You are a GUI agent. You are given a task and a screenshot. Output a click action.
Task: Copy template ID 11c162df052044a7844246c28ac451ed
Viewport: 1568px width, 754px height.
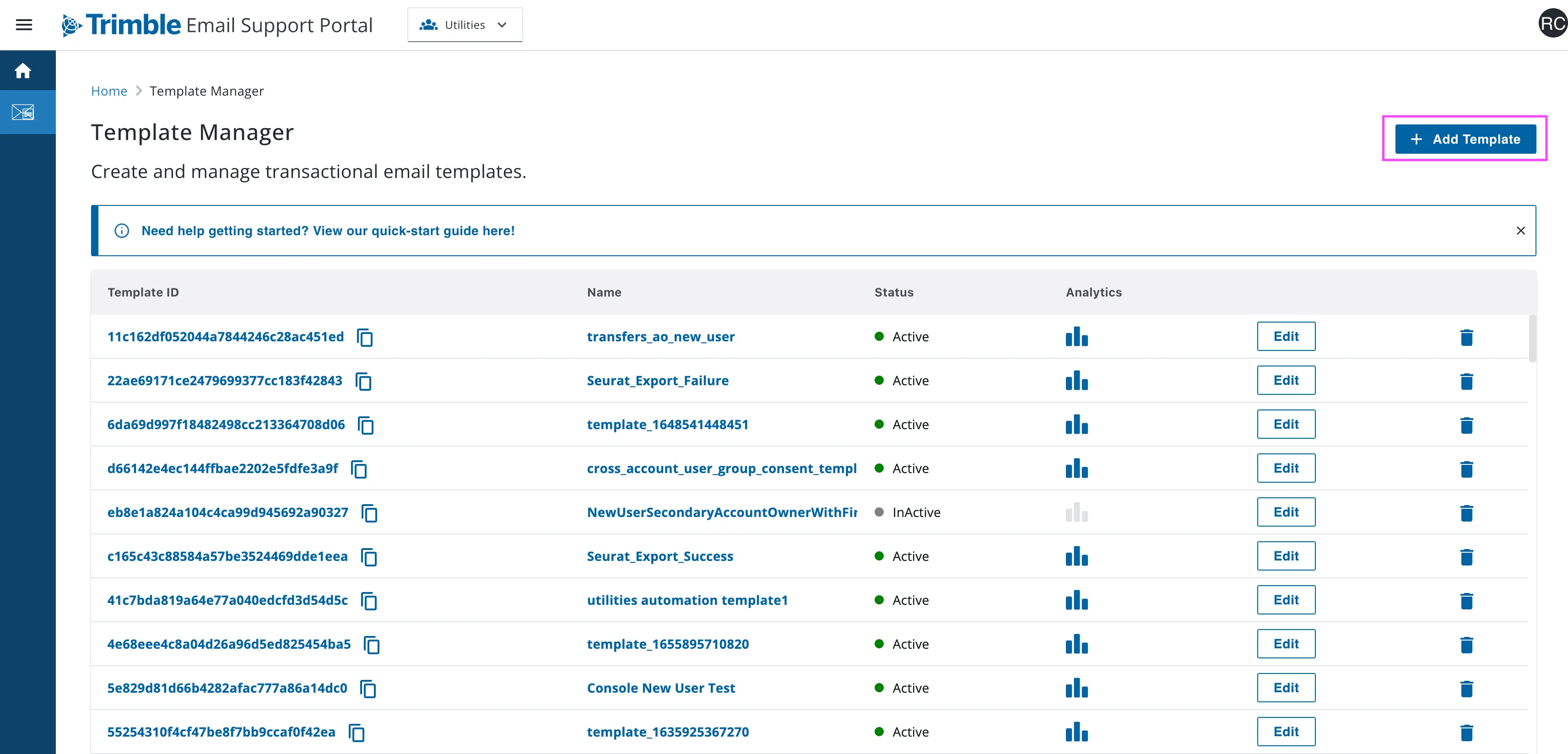[365, 337]
